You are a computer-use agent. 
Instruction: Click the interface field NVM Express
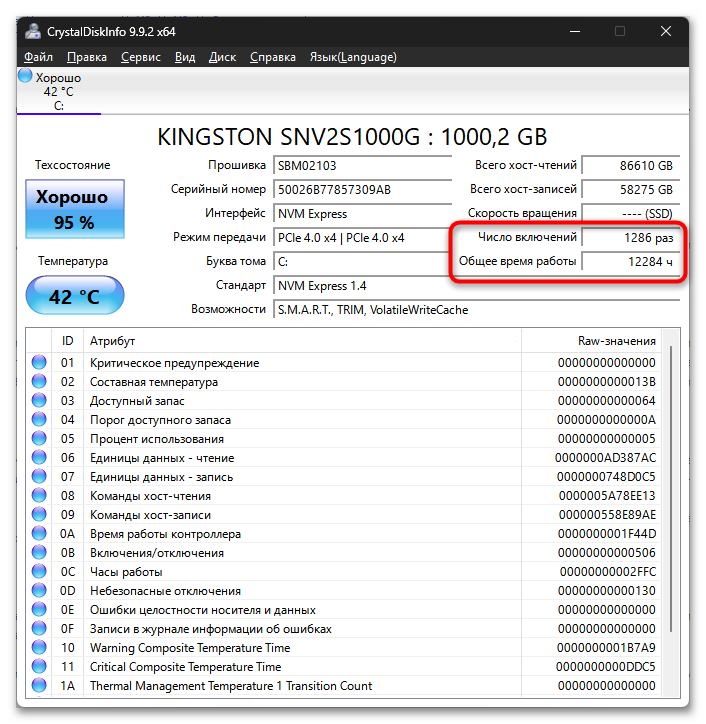(x=362, y=213)
